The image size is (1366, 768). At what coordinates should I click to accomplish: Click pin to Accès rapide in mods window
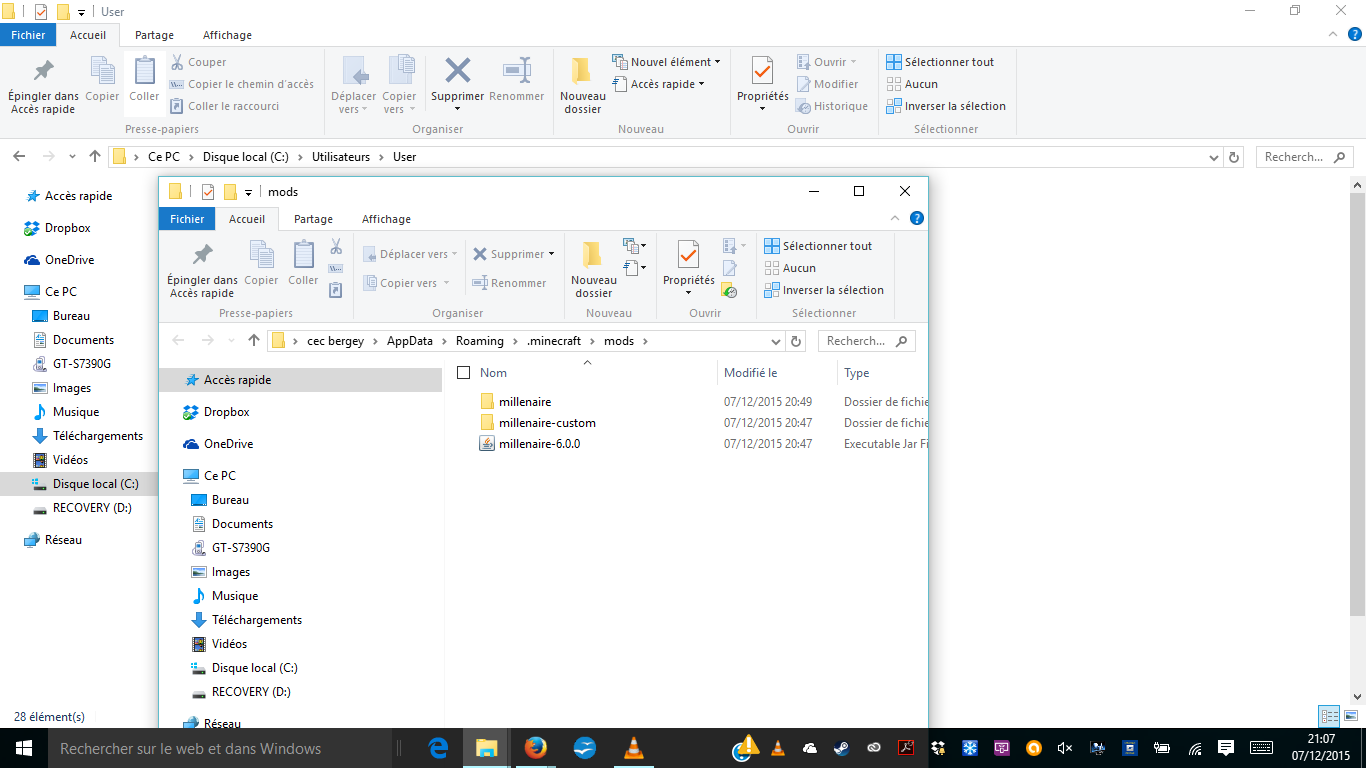203,270
